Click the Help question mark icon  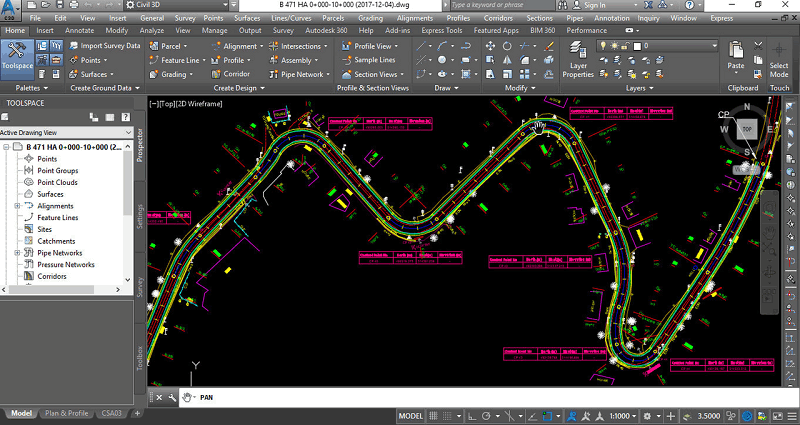tap(689, 5)
